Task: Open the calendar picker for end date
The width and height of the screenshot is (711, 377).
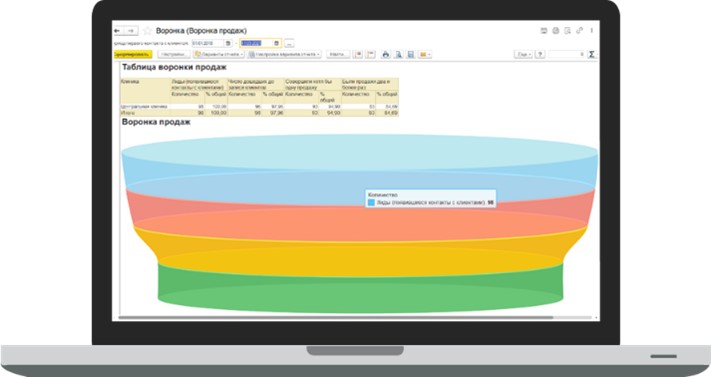Action: coord(277,44)
